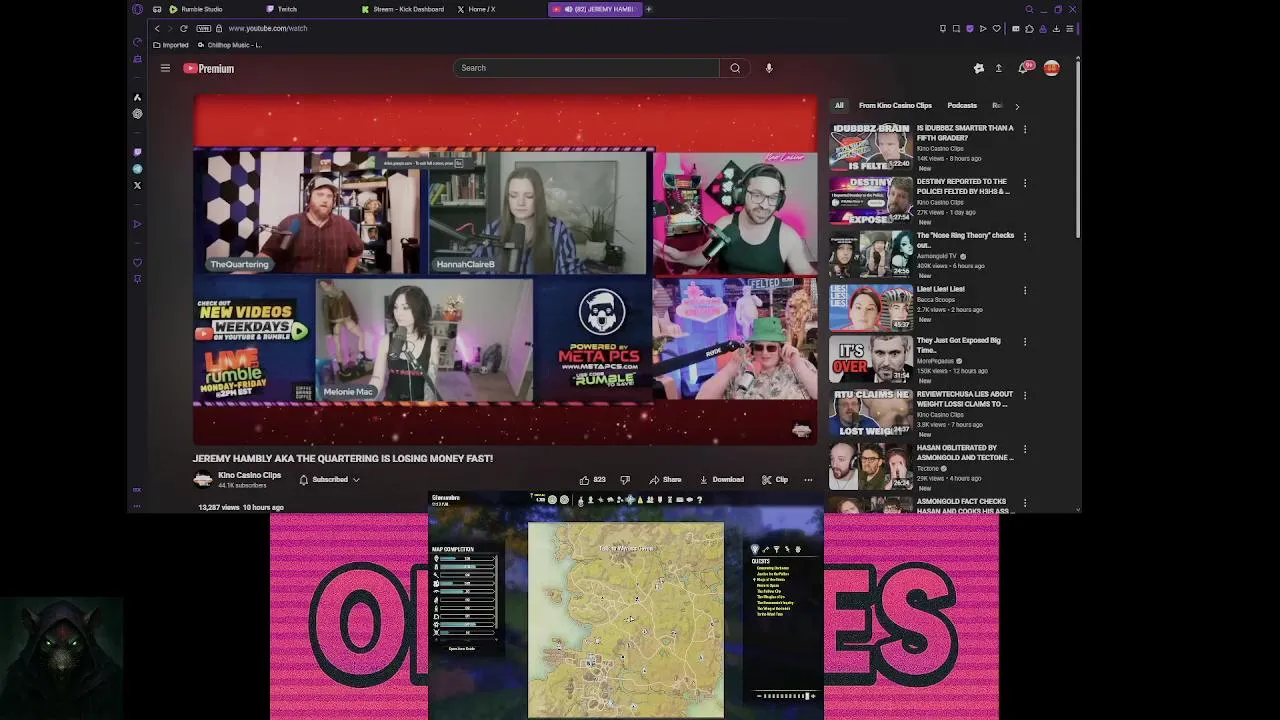The height and width of the screenshot is (720, 1280).
Task: Select the Podcasts filter chip
Action: click(962, 105)
